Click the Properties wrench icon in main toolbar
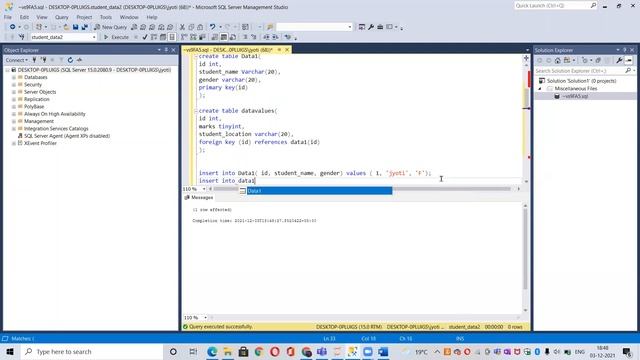 click(x=371, y=27)
